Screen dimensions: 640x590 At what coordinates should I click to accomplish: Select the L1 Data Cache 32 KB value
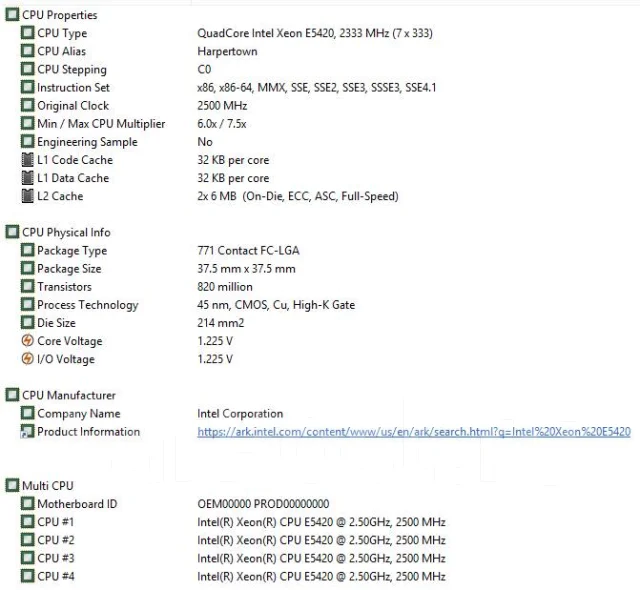[x=233, y=178]
